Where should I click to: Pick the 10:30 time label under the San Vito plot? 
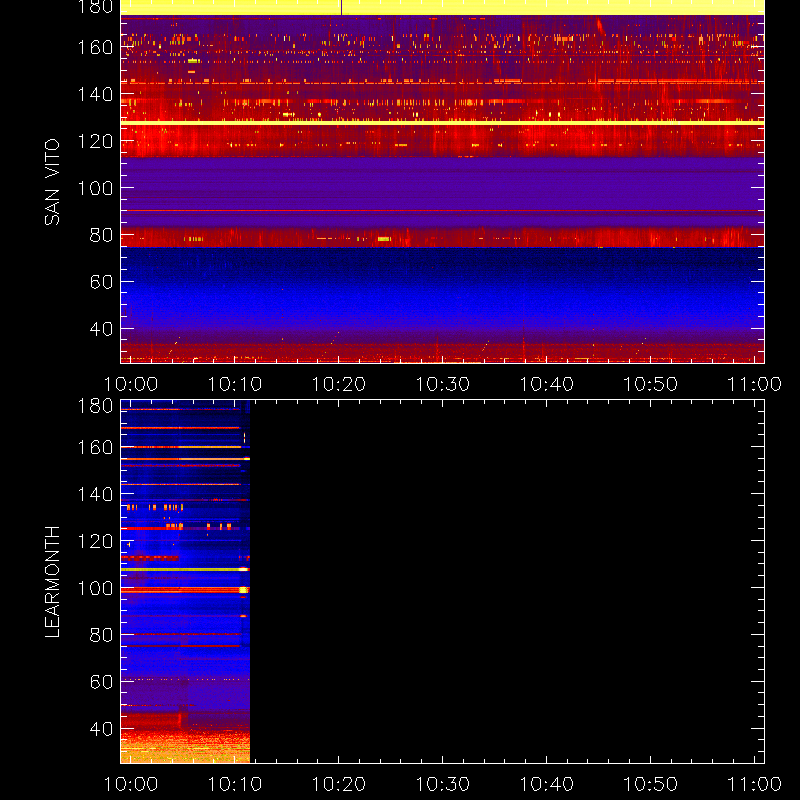[442, 384]
